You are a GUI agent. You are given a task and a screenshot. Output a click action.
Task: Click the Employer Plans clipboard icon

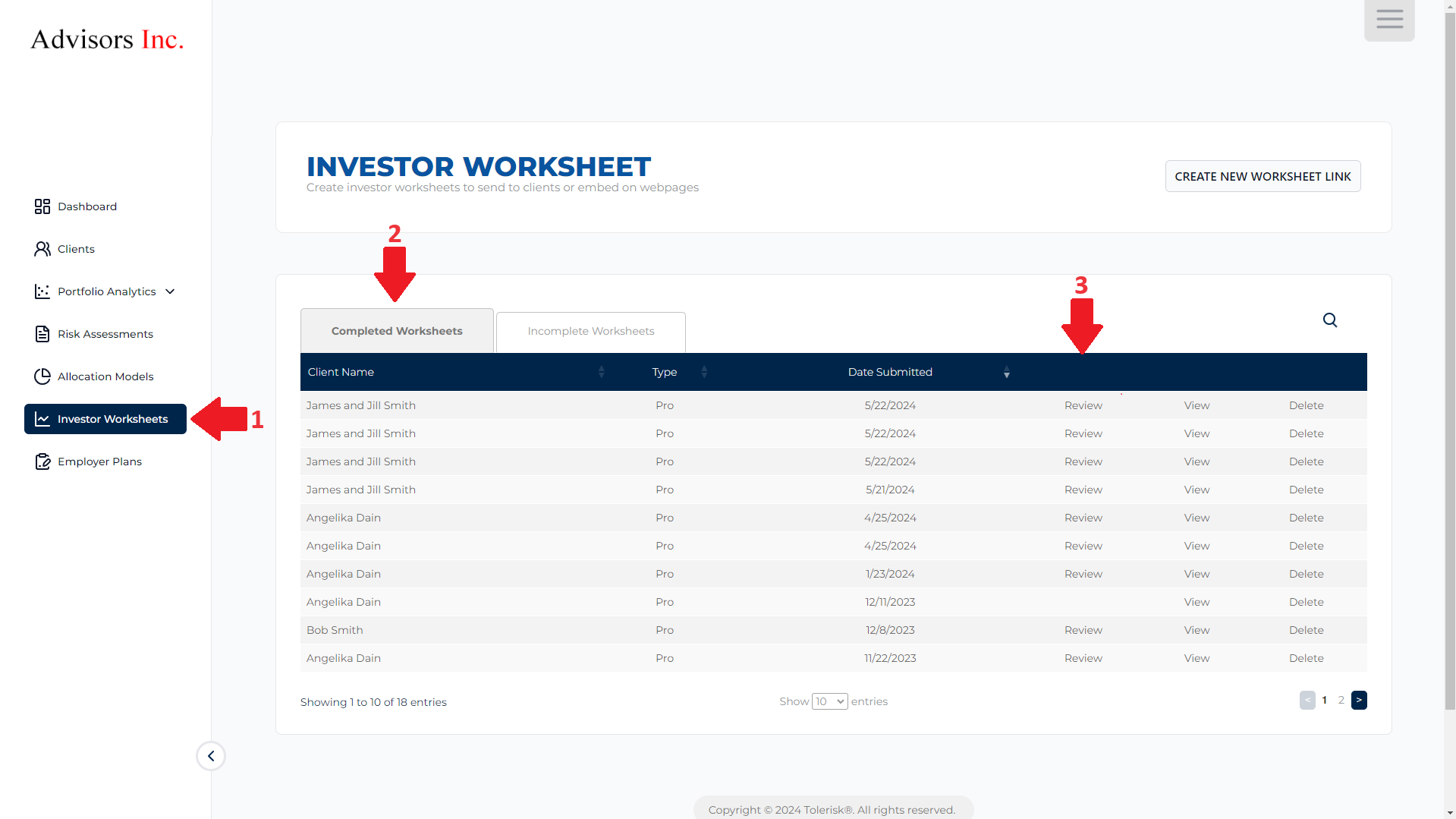pos(42,461)
